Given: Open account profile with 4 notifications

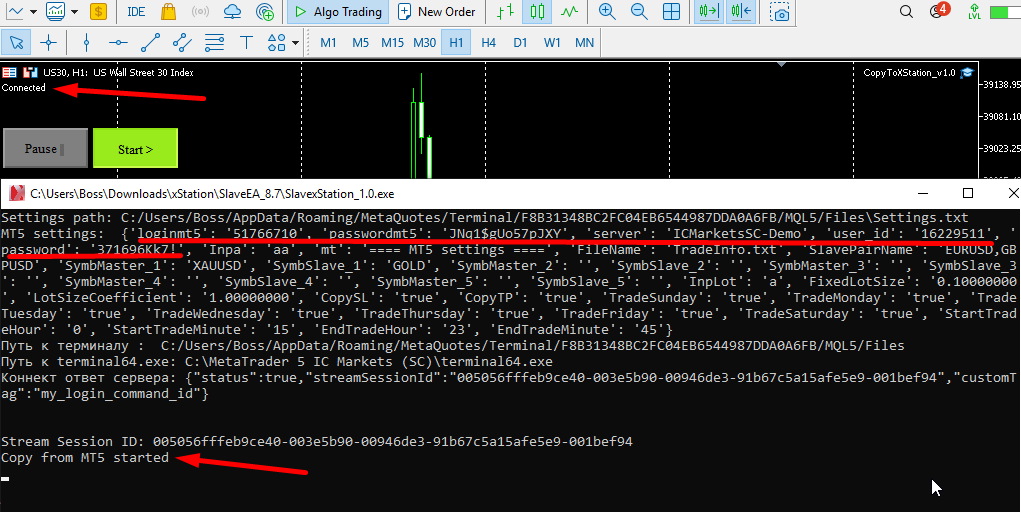Looking at the screenshot, I should pyautogui.click(x=939, y=10).
